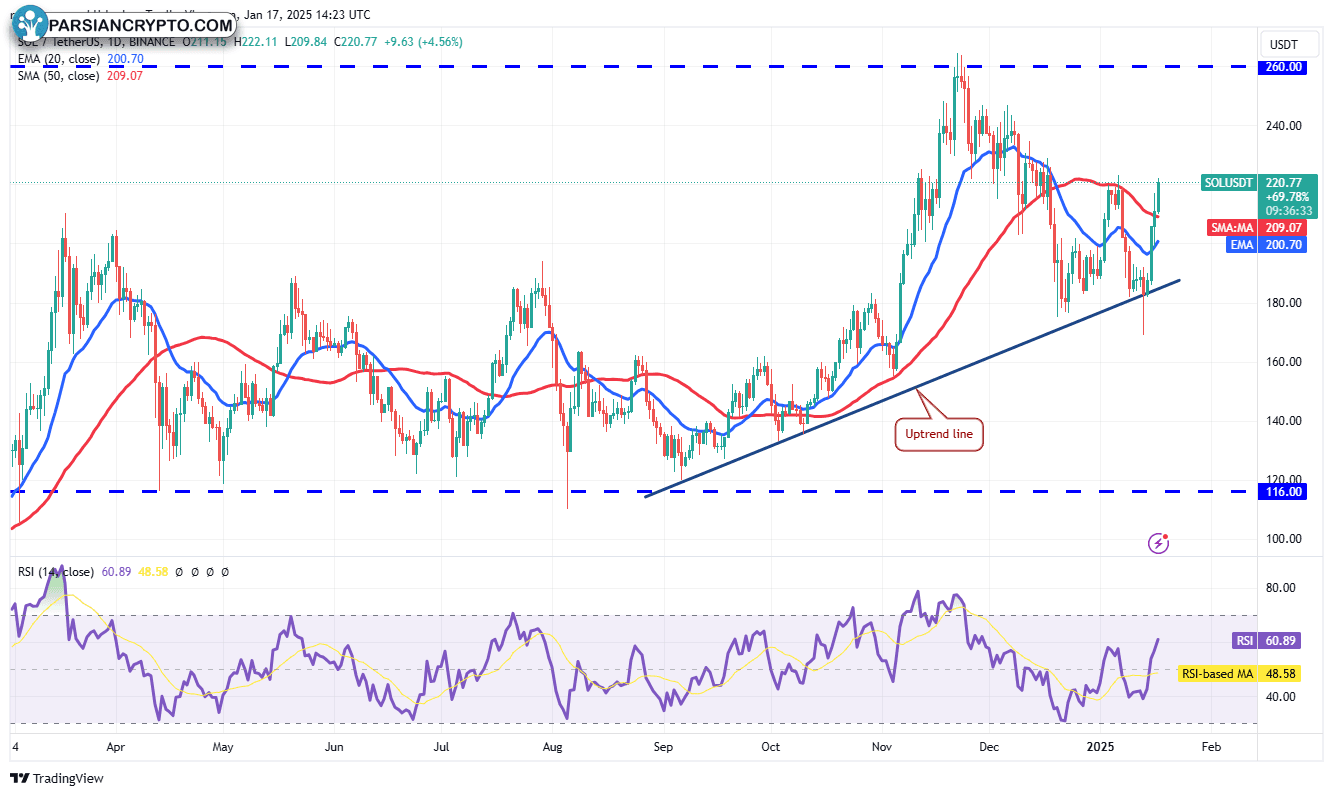This screenshot has height=796, width=1333.
Task: Click the purple 60.89 value in RSI legend
Action: (116, 572)
